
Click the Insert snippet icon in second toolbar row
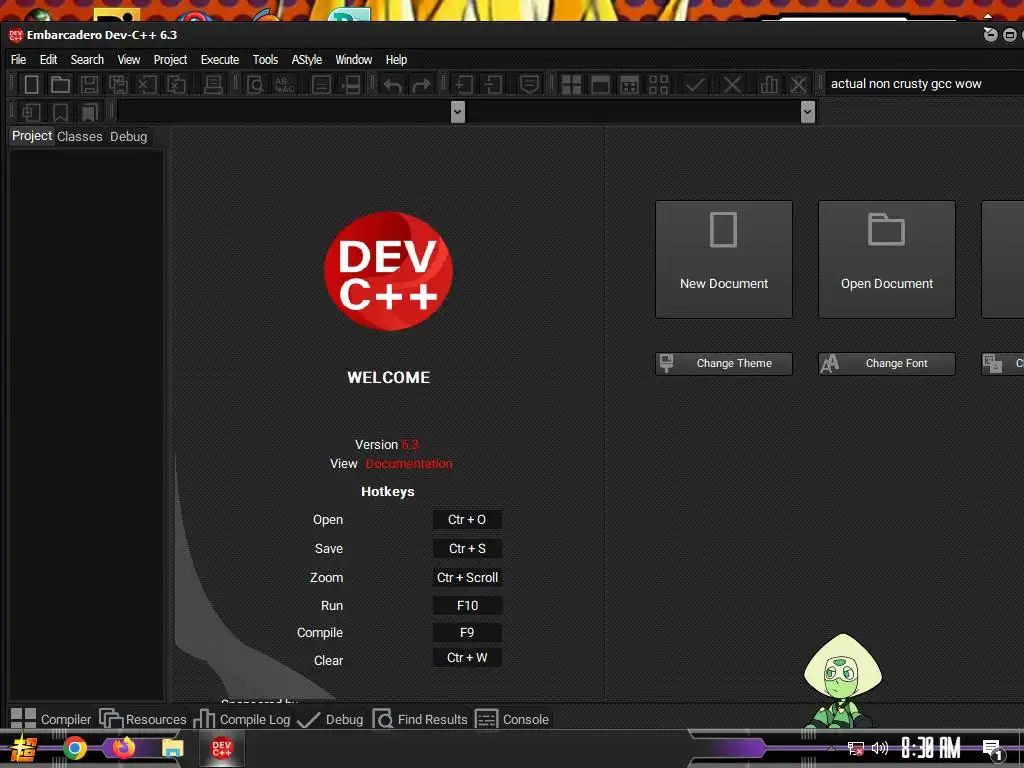(31, 112)
